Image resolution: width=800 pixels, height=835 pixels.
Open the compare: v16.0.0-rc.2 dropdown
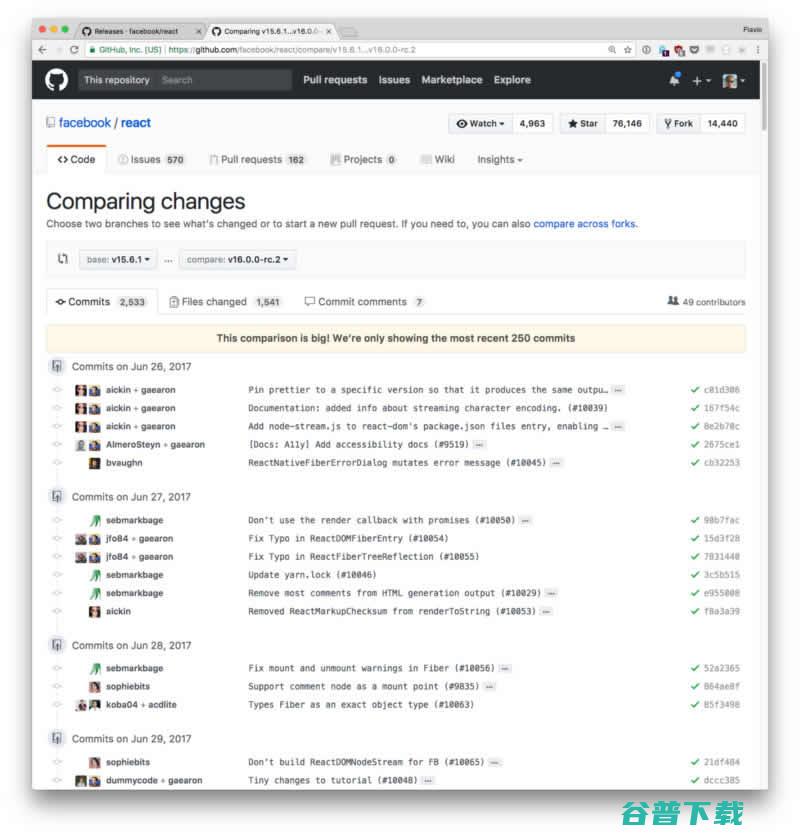click(237, 259)
